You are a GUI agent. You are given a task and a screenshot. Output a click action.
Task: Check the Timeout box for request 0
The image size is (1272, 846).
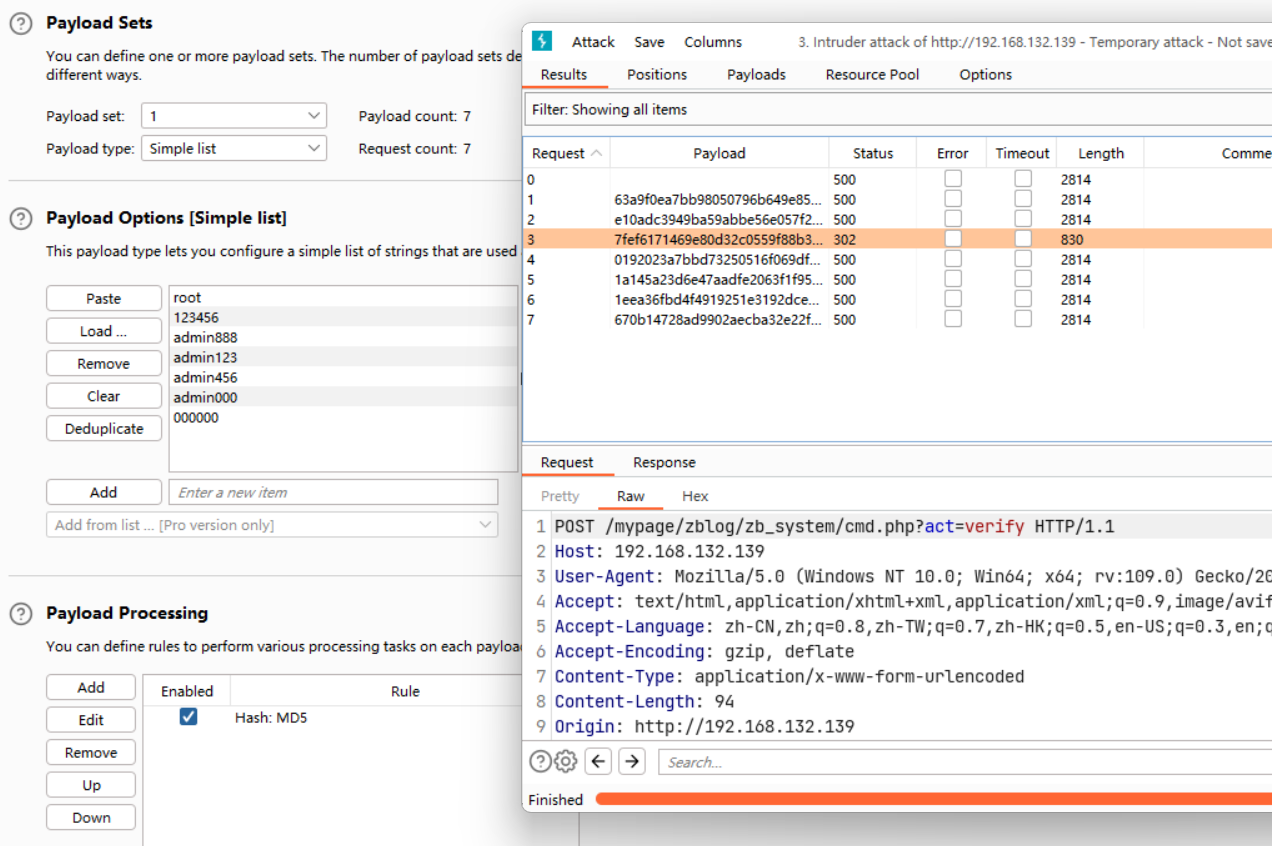(1023, 179)
